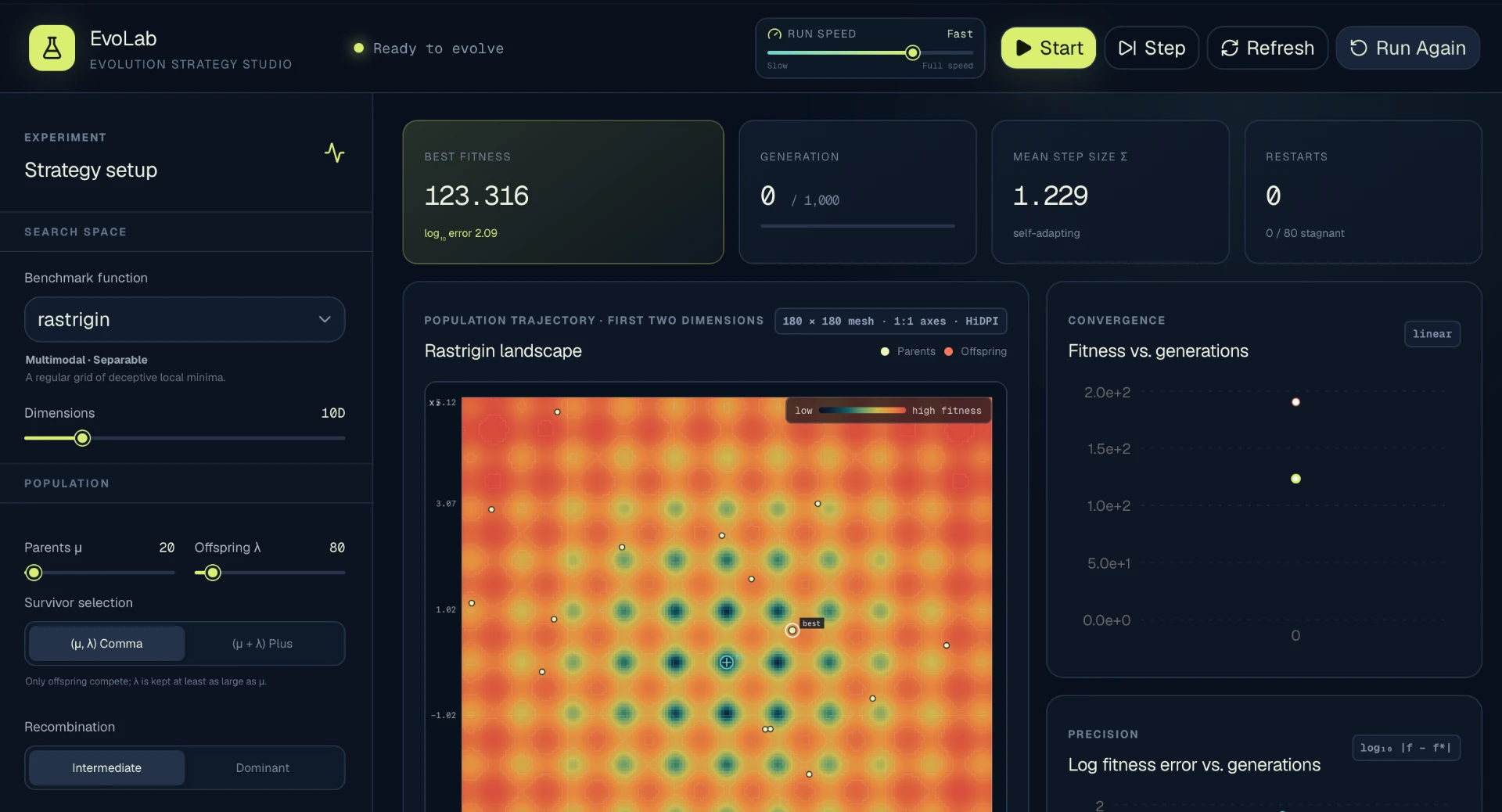Click the Best Fitness card
This screenshot has width=1502, height=812.
(562, 192)
